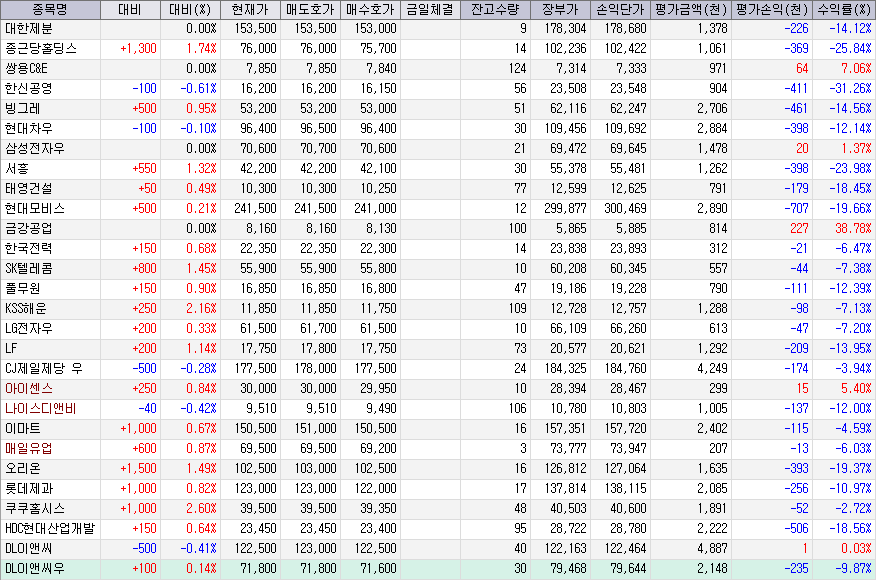Select the 매일유업 stock name
The height and width of the screenshot is (581, 876).
28,449
